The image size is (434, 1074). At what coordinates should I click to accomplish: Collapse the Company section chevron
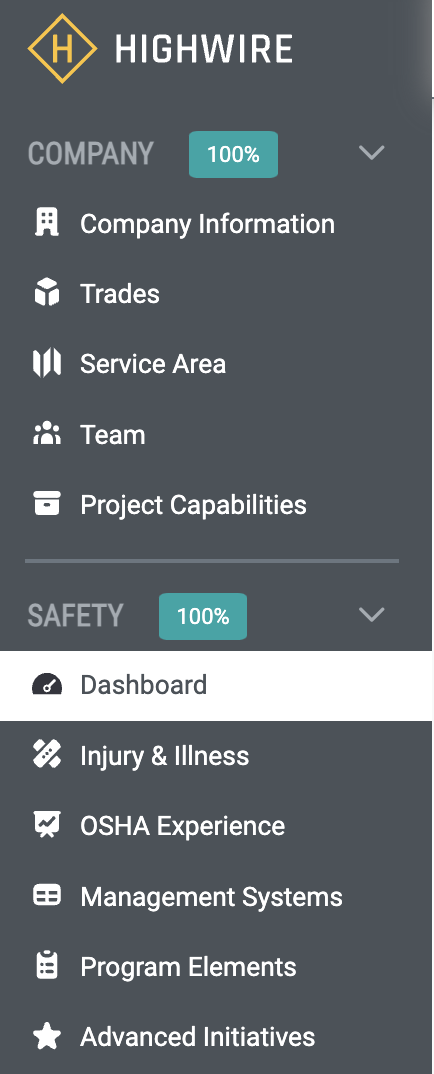[372, 153]
